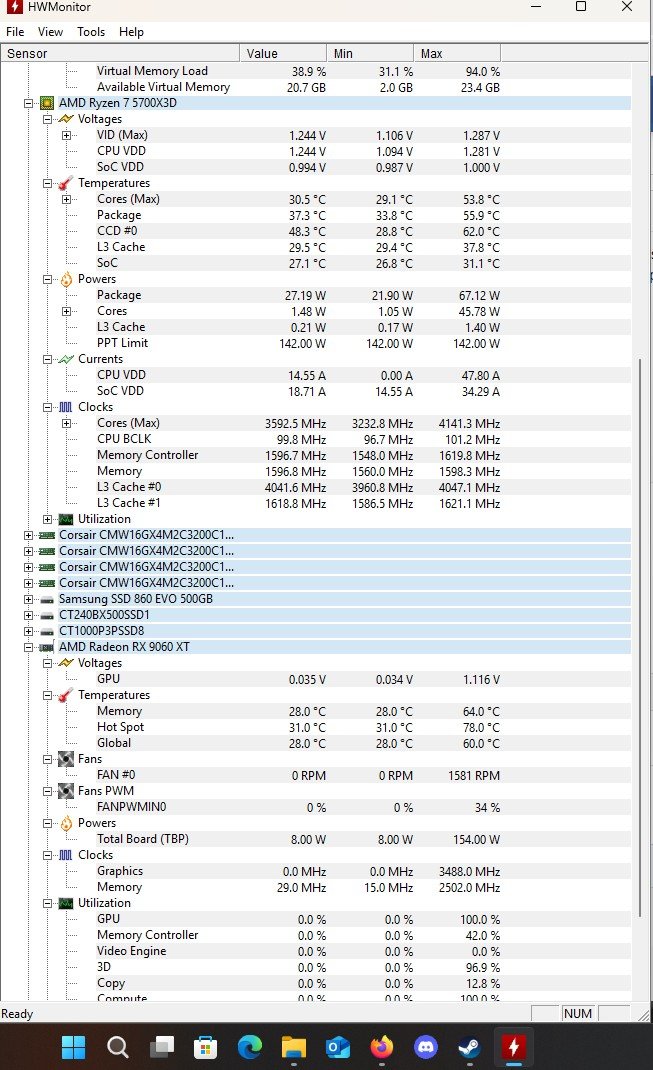This screenshot has height=1070, width=653.
Task: Click the 1581 RPM fan max value
Action: point(474,776)
